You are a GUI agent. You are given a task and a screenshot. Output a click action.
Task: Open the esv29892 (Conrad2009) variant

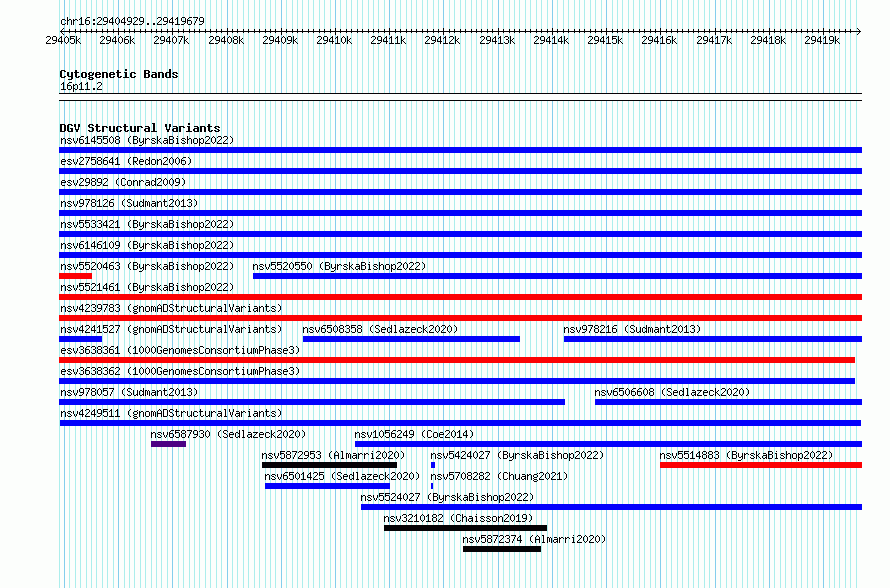[x=123, y=182]
